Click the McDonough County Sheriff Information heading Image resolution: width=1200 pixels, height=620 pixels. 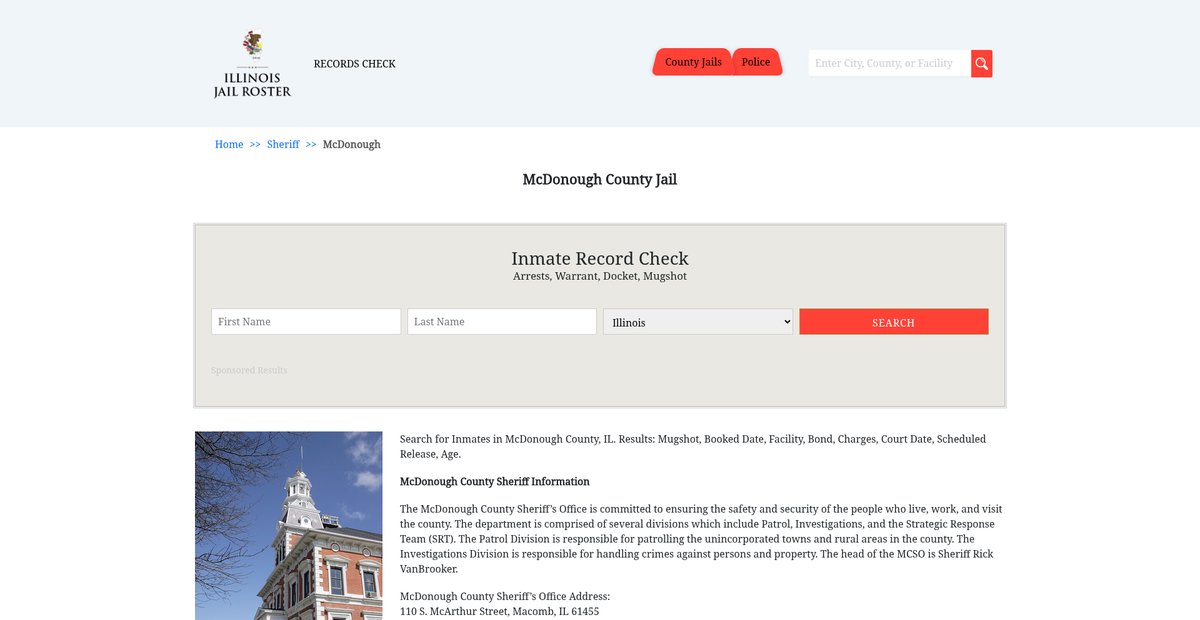coord(495,481)
